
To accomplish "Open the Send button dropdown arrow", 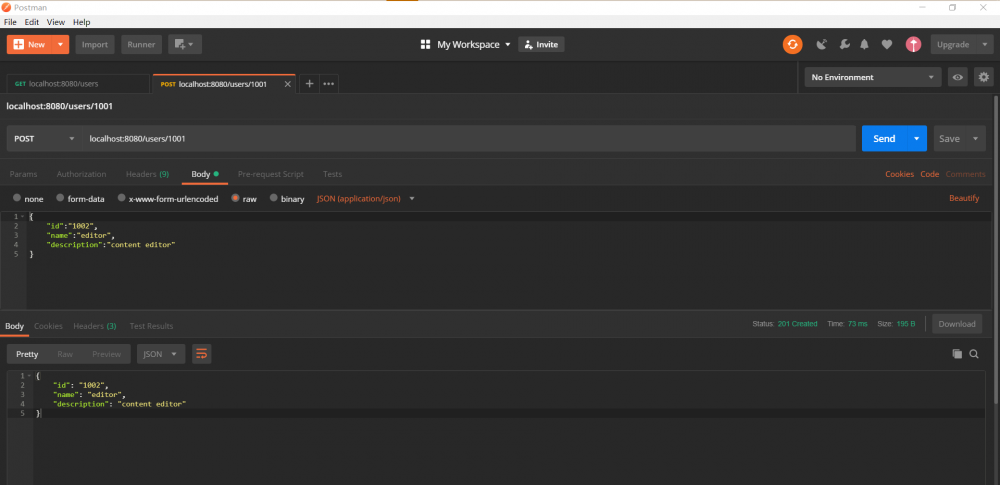I will pos(916,138).
